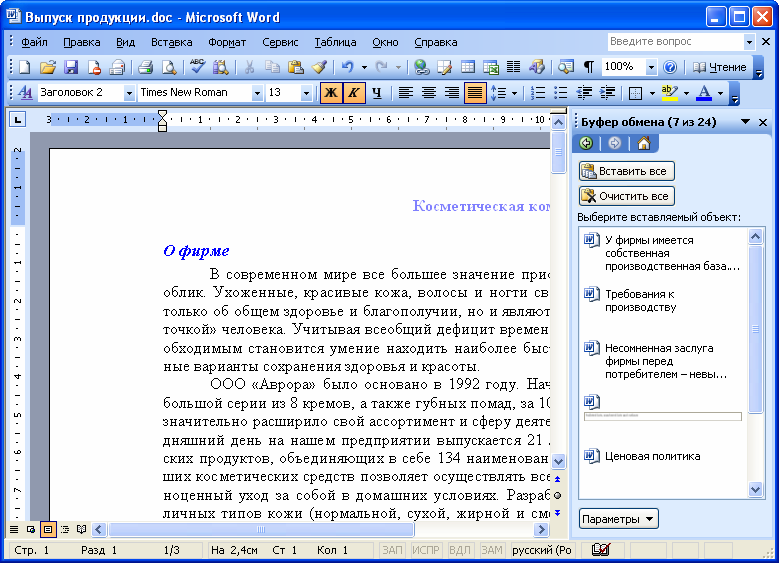Open the Таблица menu
Screen dimensions: 779x563
coord(335,42)
